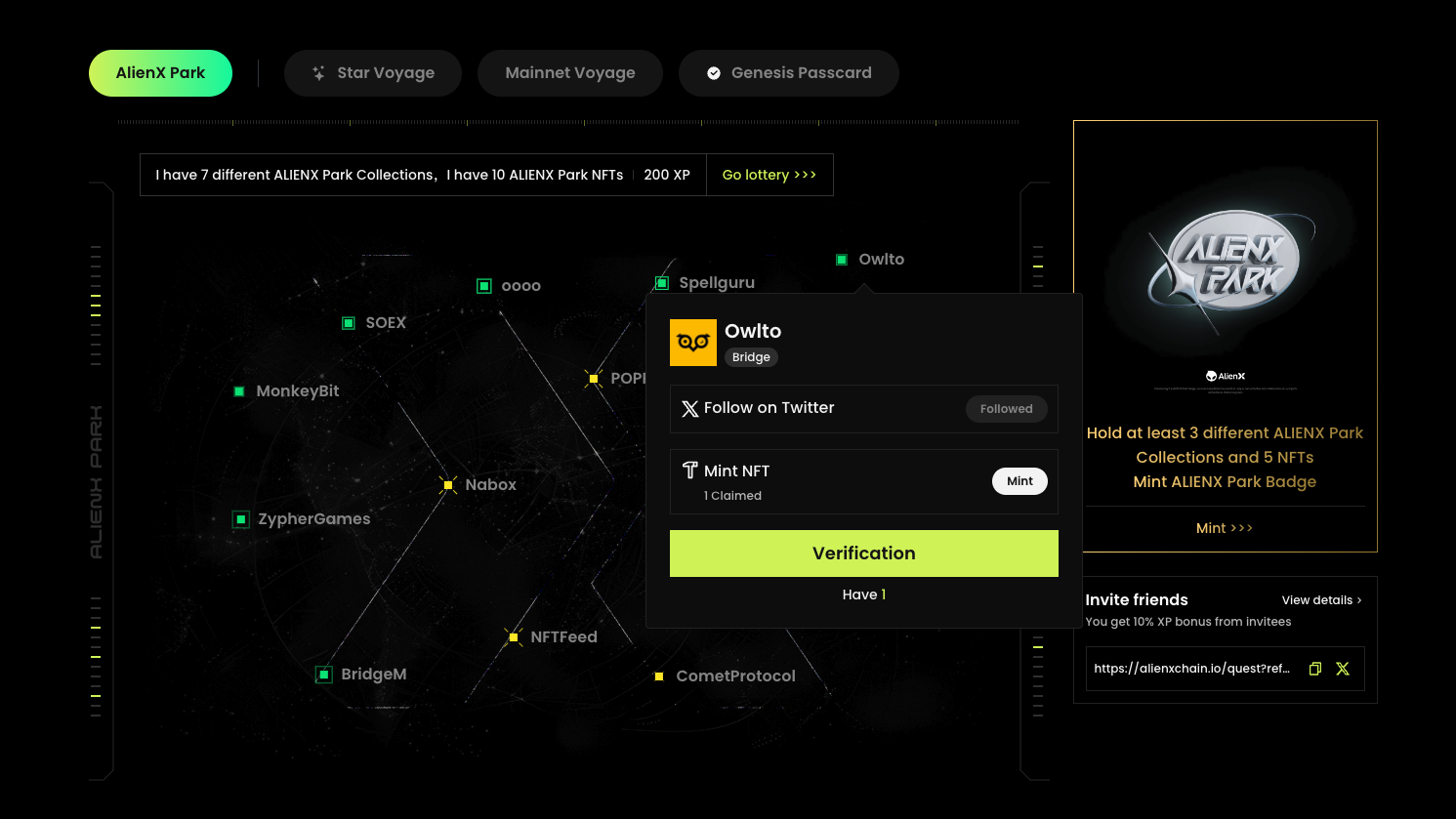Image resolution: width=1456 pixels, height=819 pixels.
Task: Select the MonkeyBit node marker
Action: (239, 391)
